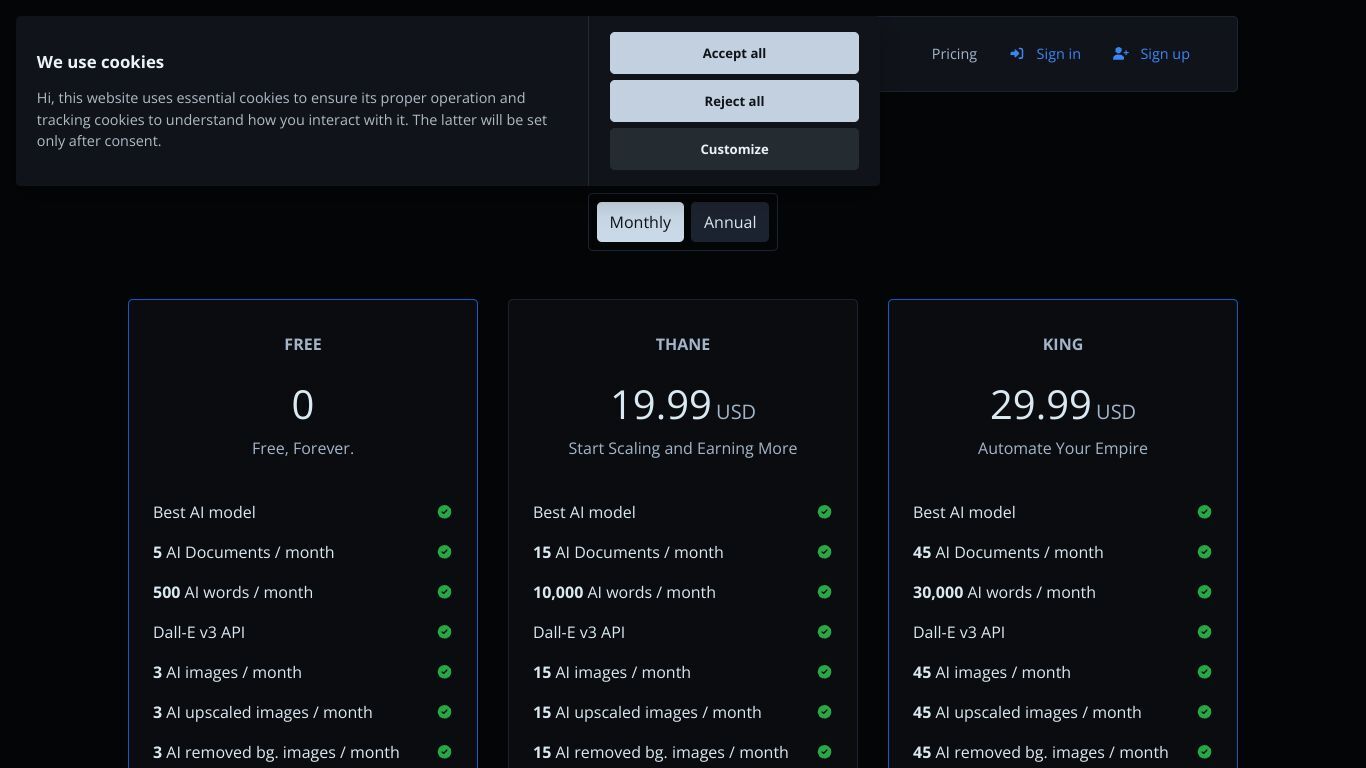Click the Sign in arrow icon
The width and height of the screenshot is (1366, 768).
point(1017,54)
